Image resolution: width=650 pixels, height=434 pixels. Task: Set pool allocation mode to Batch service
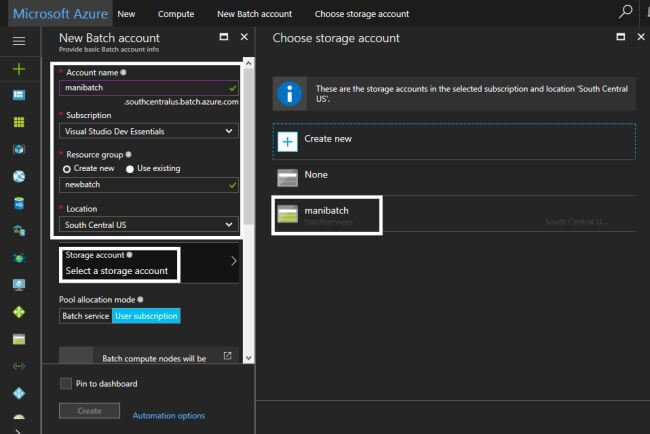pyautogui.click(x=85, y=316)
